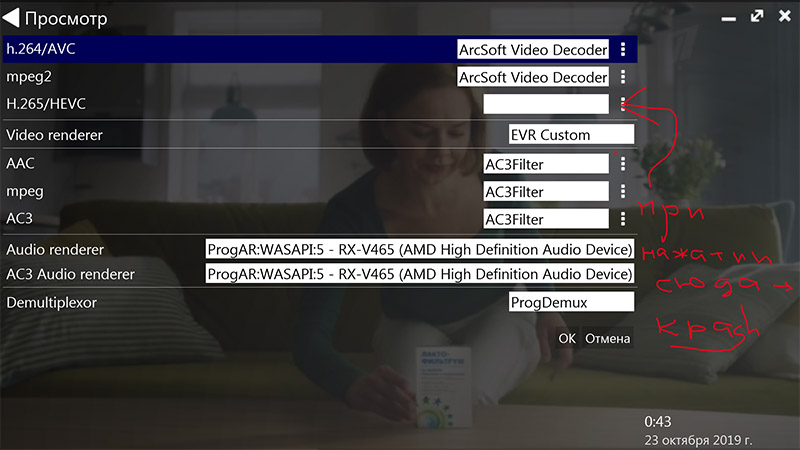Confirm settings with OK
The width and height of the screenshot is (800, 450).
[567, 339]
